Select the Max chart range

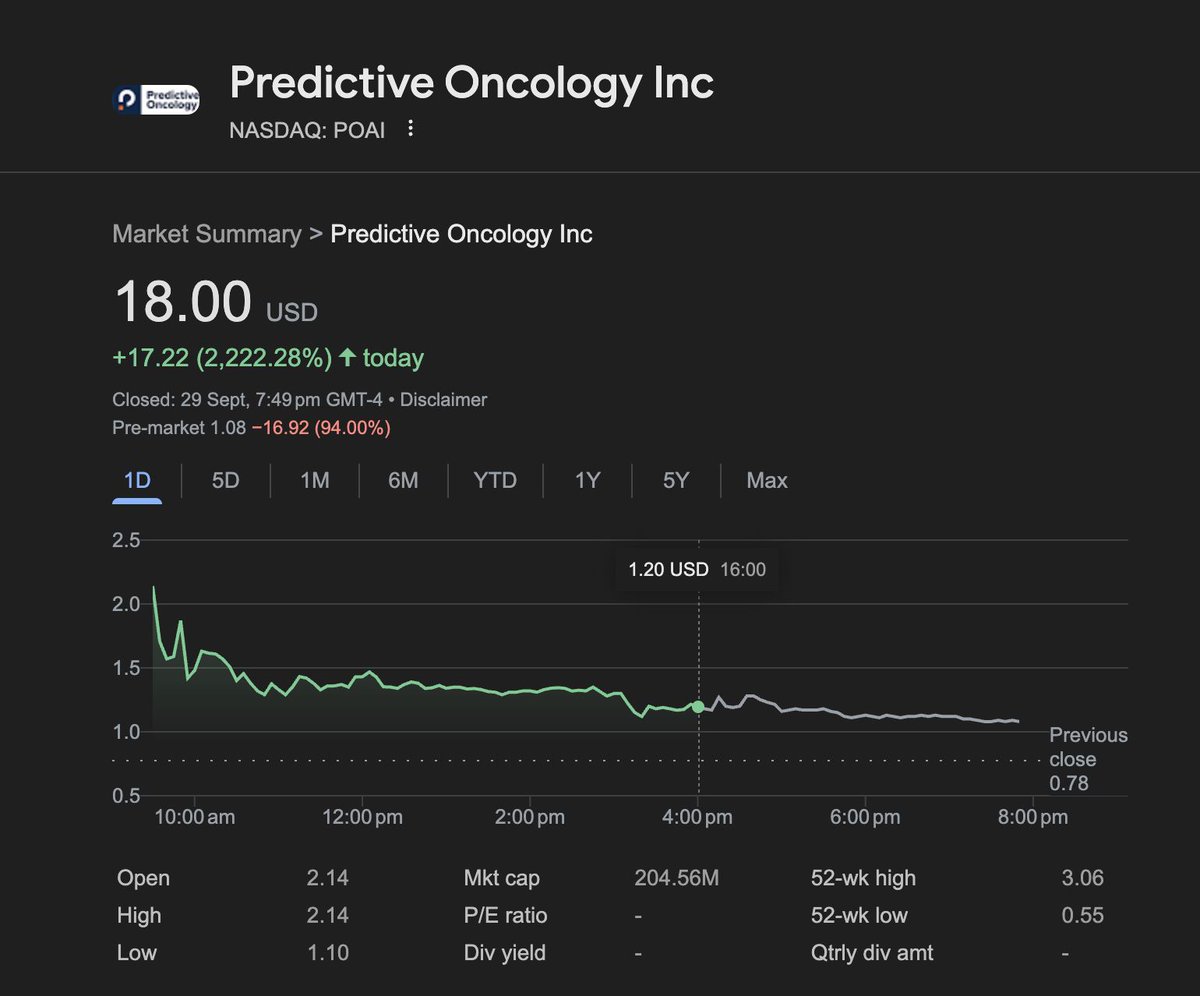(767, 481)
